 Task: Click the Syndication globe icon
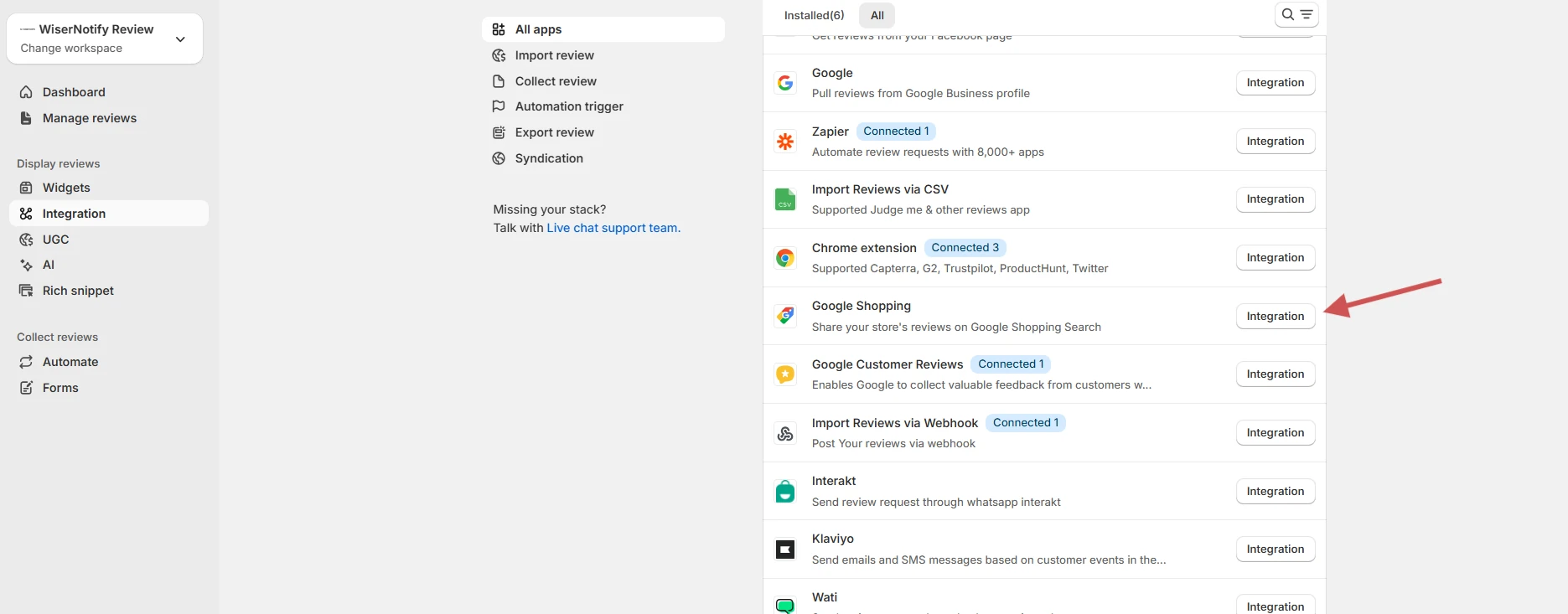(499, 158)
